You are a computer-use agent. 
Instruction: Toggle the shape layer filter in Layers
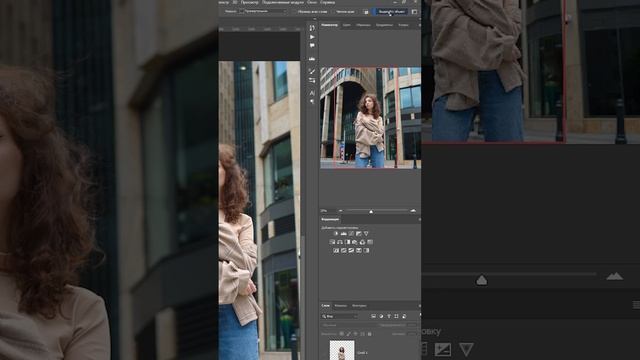click(396, 316)
